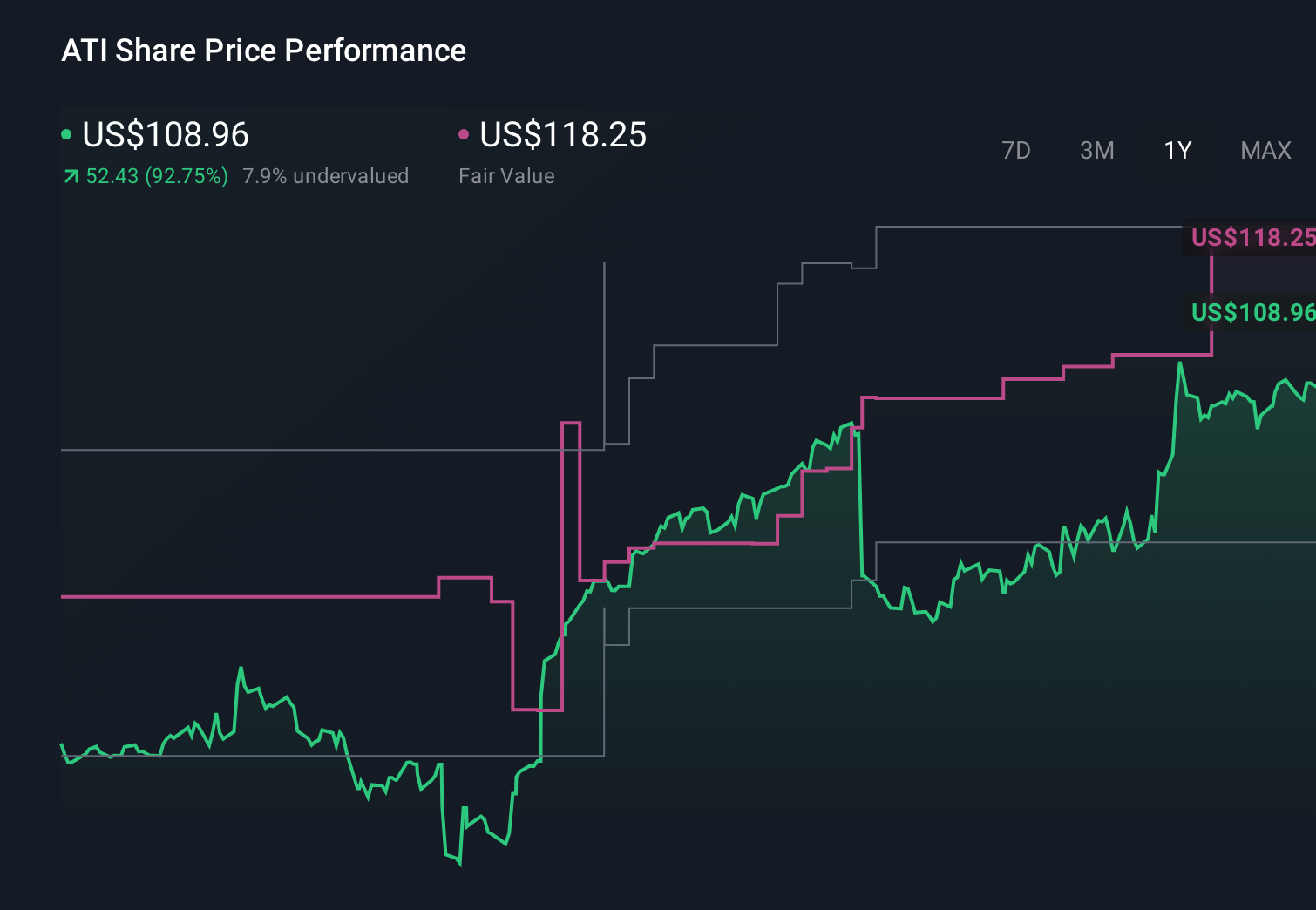The height and width of the screenshot is (910, 1316).
Task: Switch to the 3M time range
Action: [x=1096, y=150]
